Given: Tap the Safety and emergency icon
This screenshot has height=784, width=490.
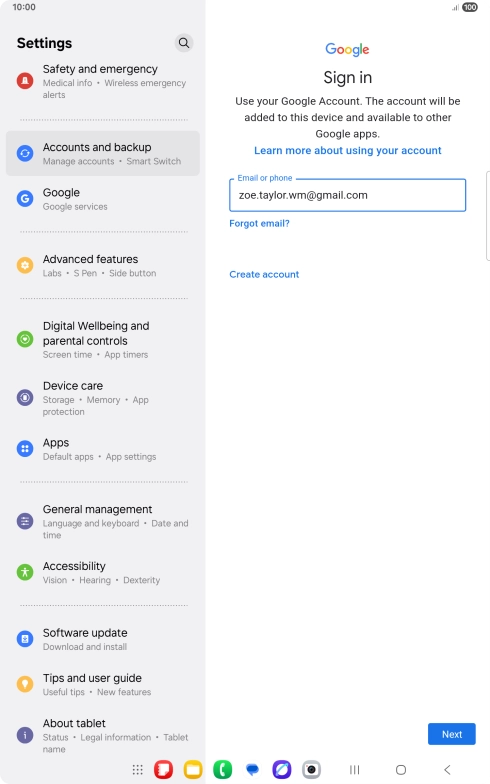Looking at the screenshot, I should [x=25, y=80].
